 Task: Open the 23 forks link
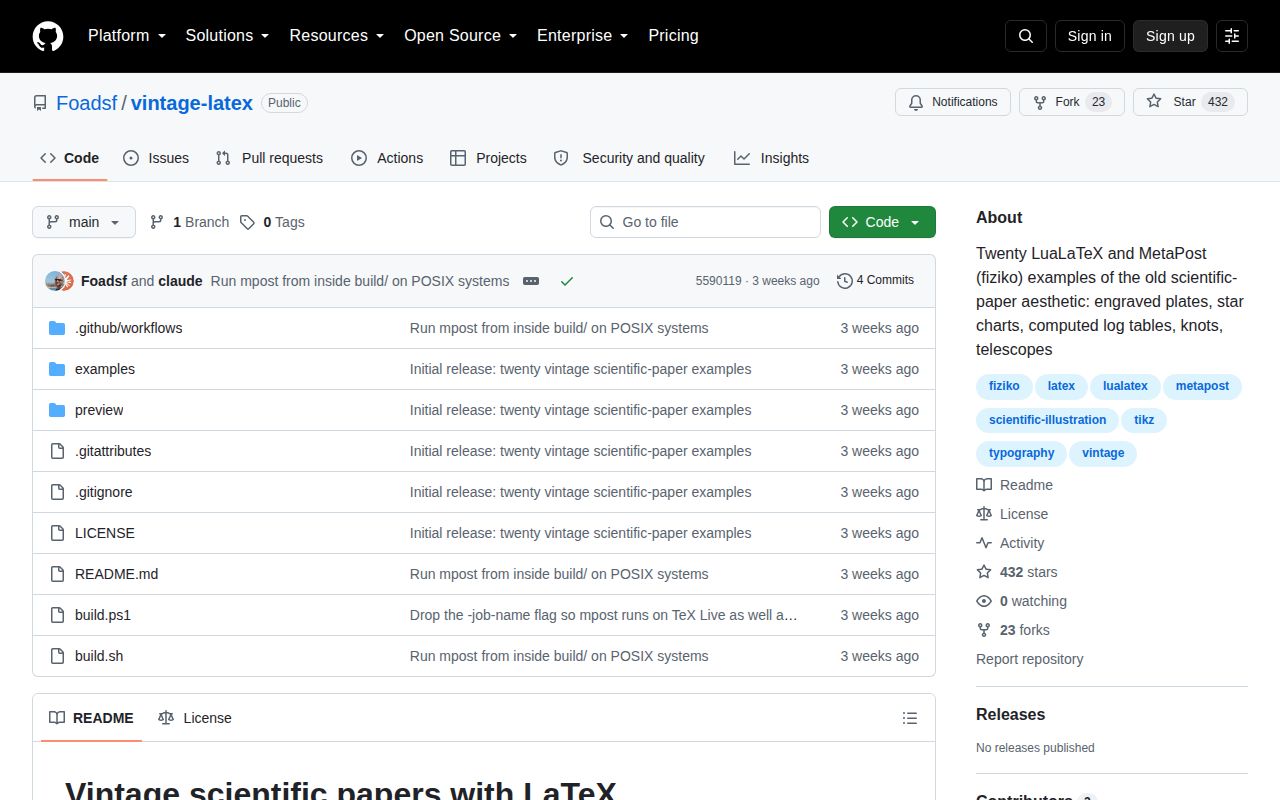[1013, 630]
